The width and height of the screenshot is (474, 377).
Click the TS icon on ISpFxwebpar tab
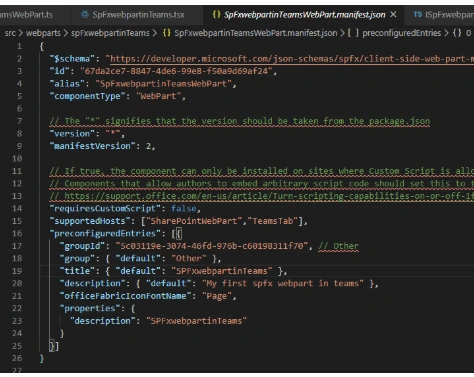(x=418, y=14)
